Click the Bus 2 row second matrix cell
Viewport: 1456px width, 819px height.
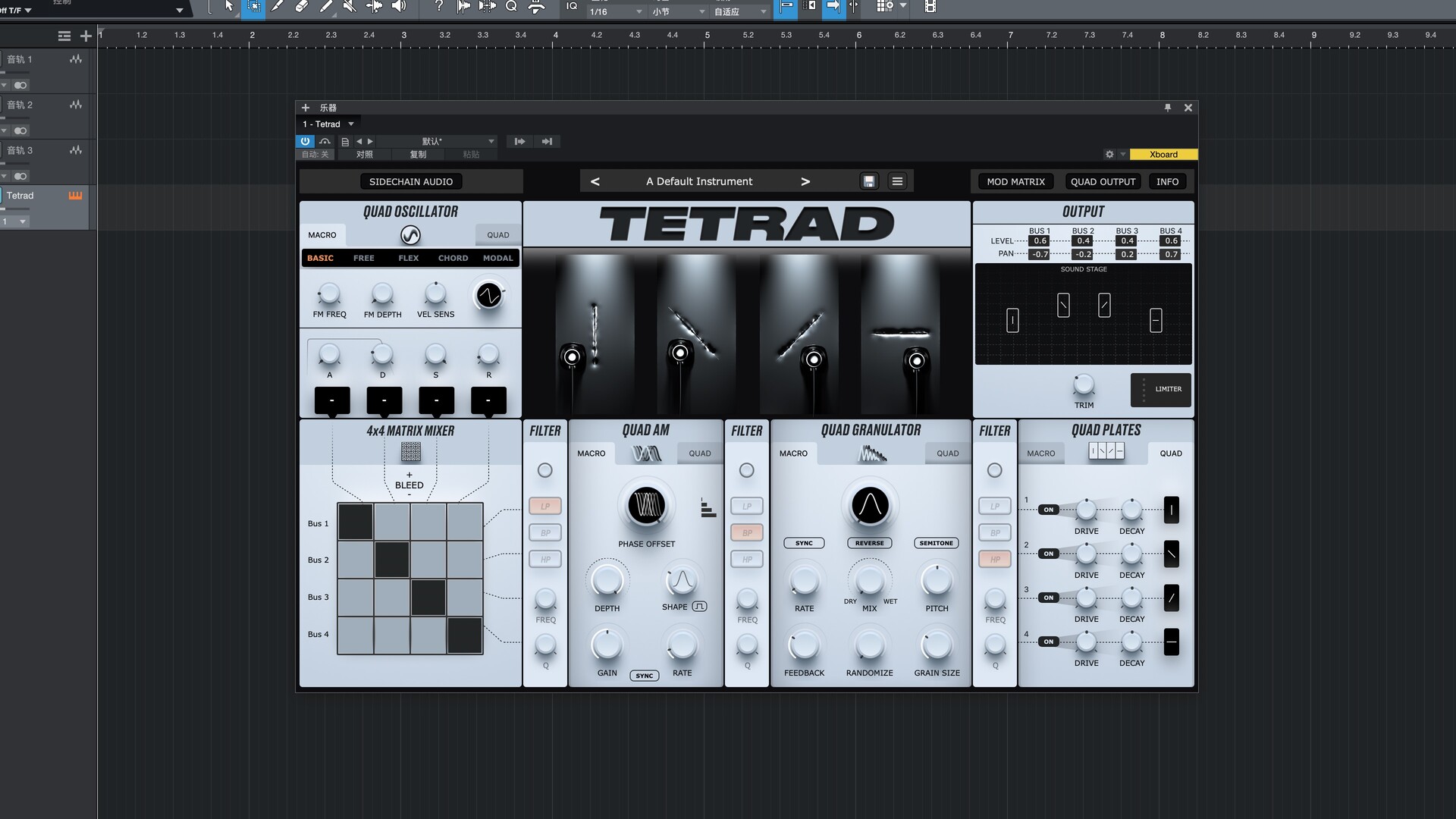[x=392, y=560]
